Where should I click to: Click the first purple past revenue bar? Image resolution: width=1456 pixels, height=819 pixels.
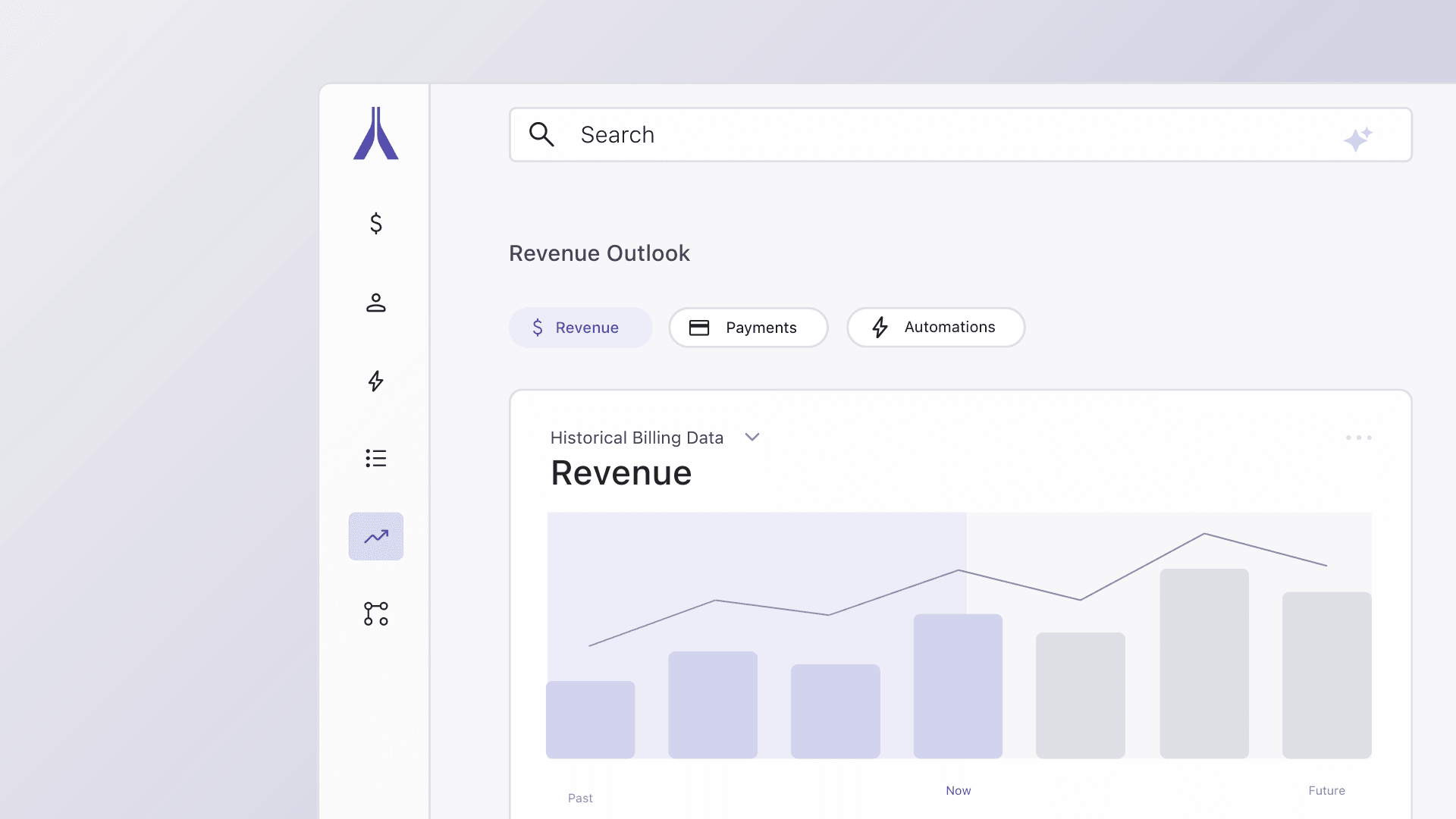pyautogui.click(x=590, y=719)
